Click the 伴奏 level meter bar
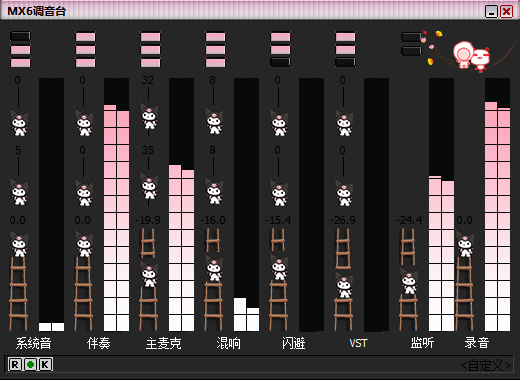Viewport: 520px width, 380px height. pos(116,205)
